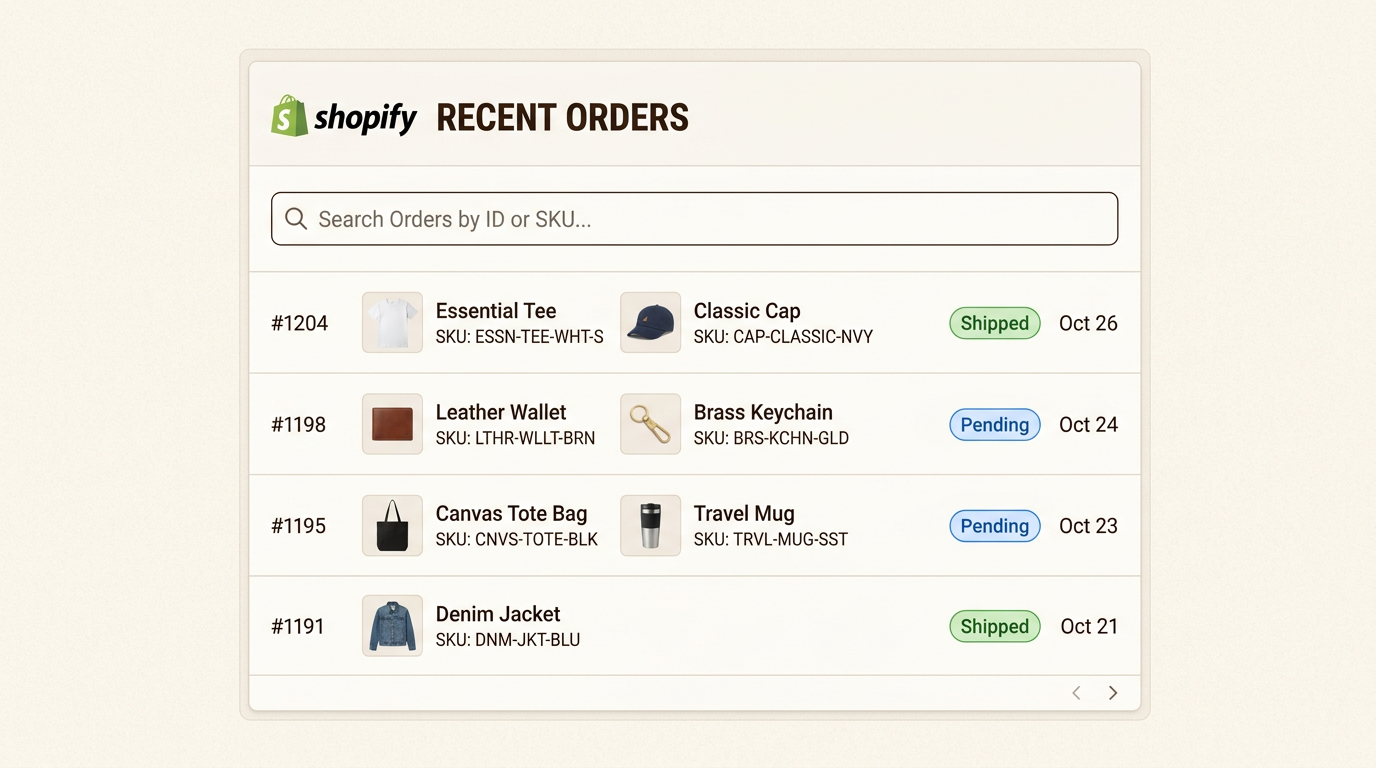
Task: Open the Brass Keychain product image
Action: [650, 424]
